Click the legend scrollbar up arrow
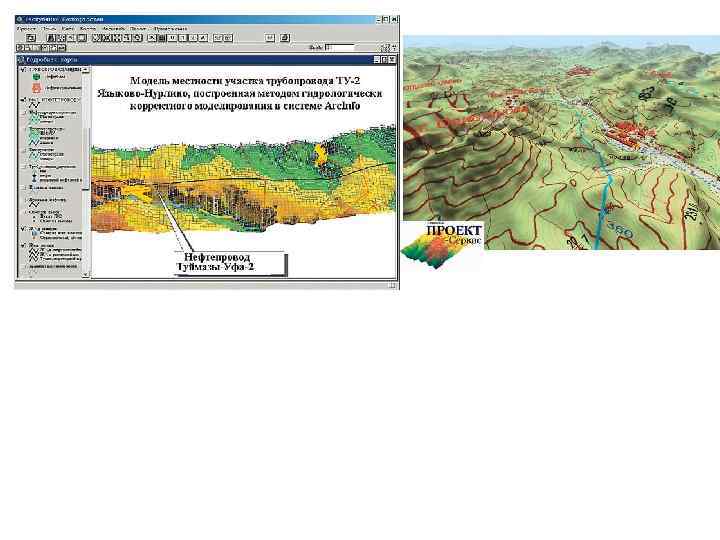Viewport: 720px width, 540px height. click(x=86, y=69)
